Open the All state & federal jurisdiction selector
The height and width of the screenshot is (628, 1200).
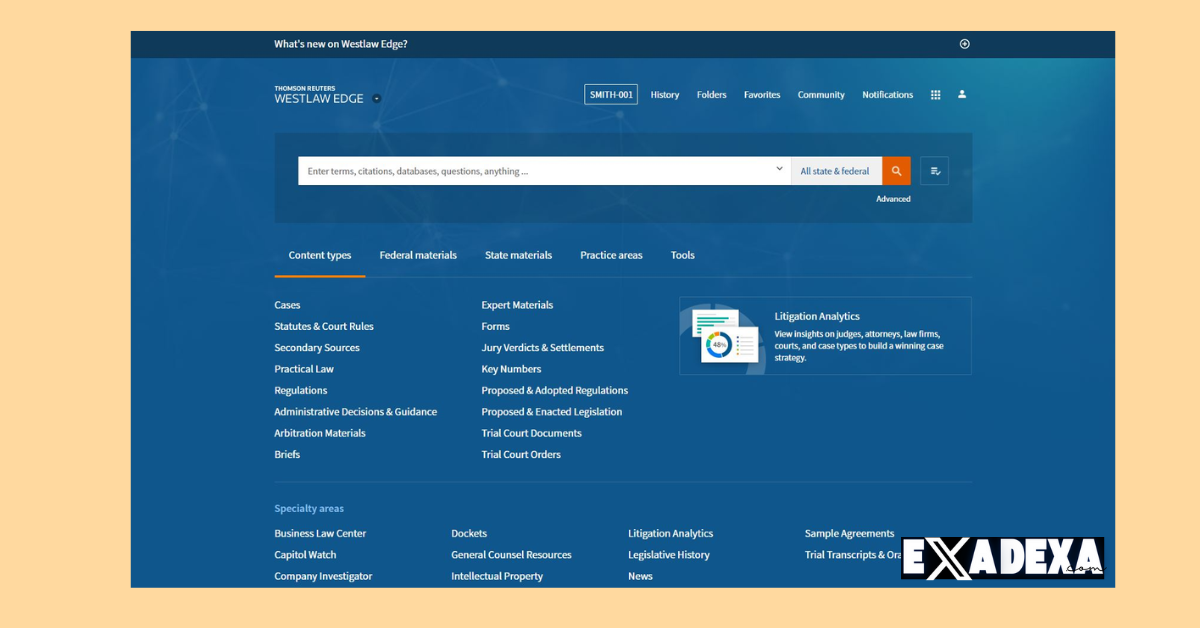(836, 170)
